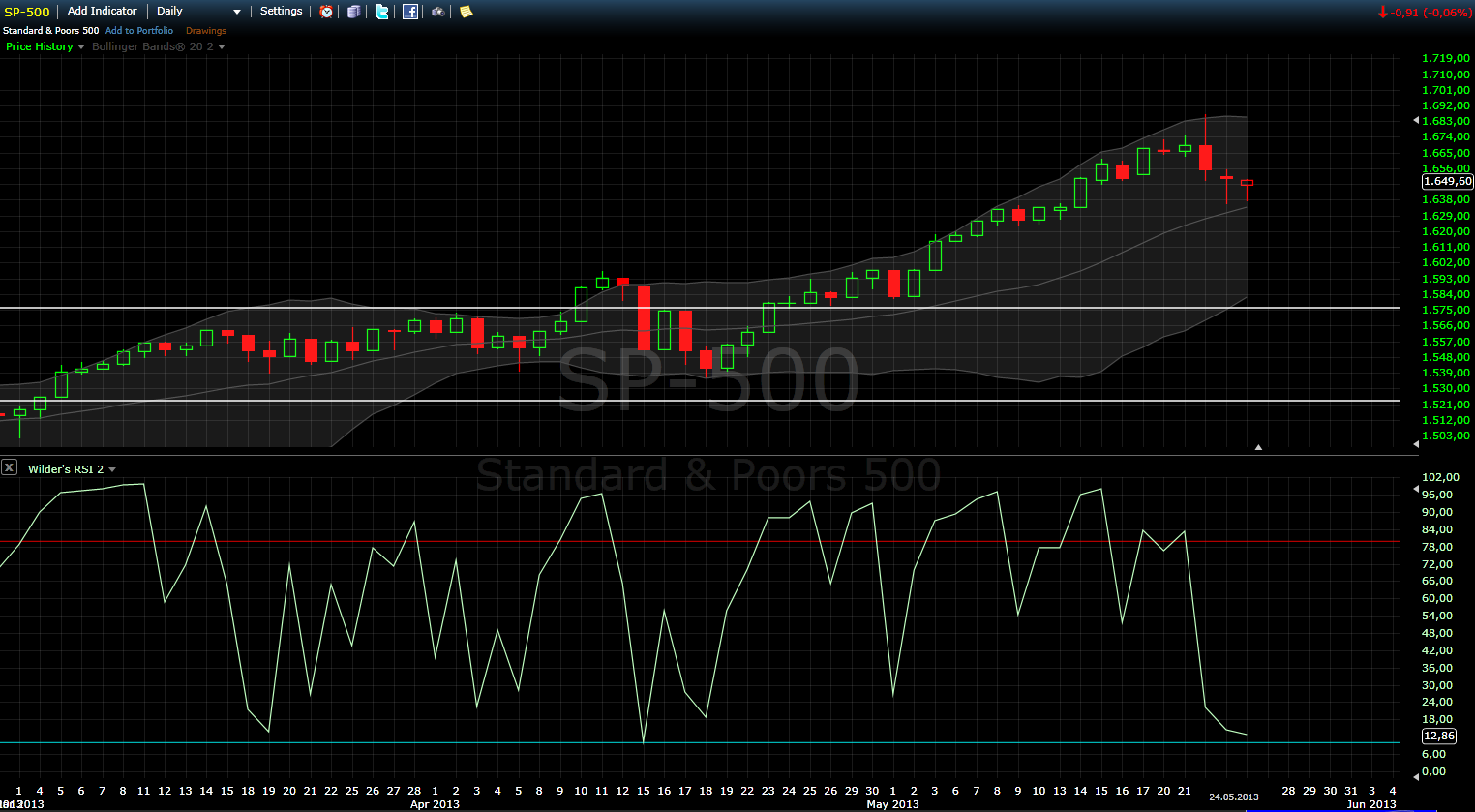Click the small up-triangle marker above the panel divider

1258,447
